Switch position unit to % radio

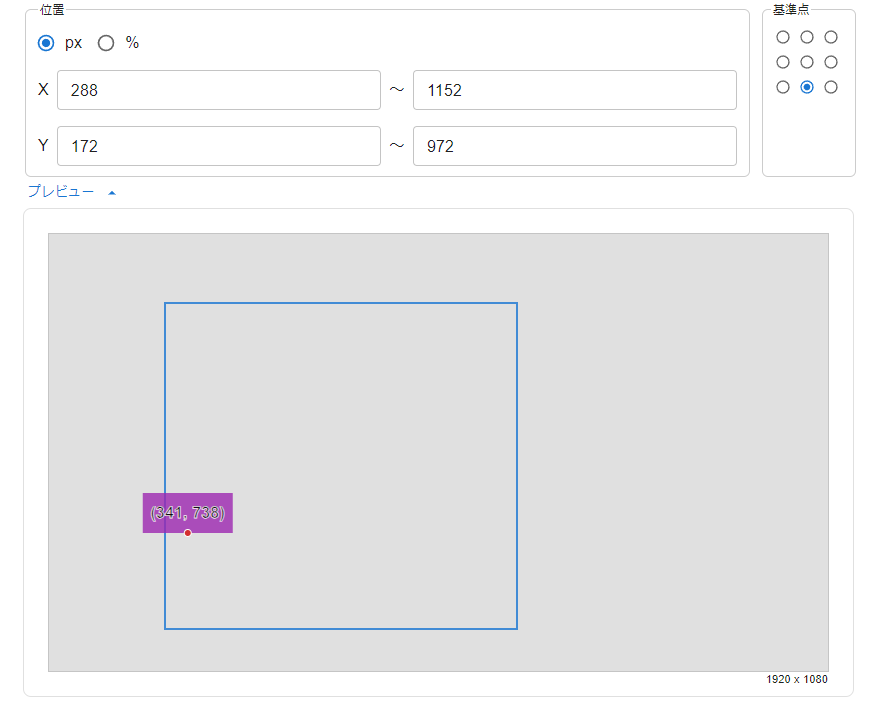pos(106,43)
